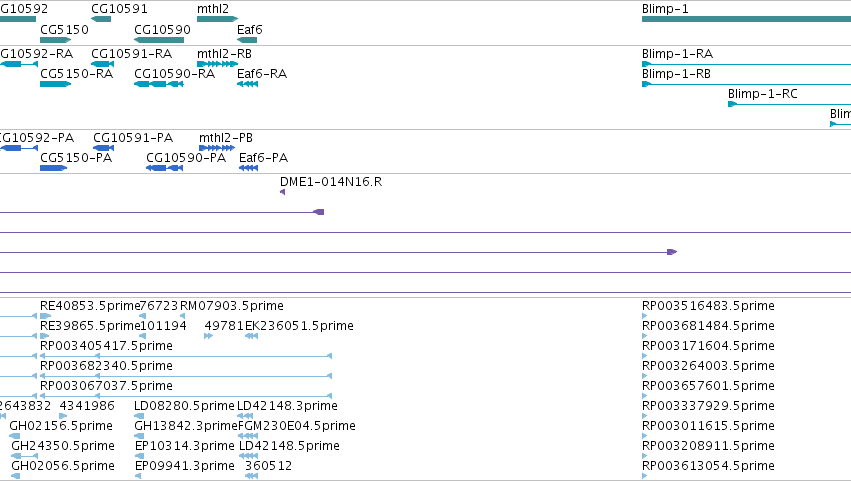Select the LD42148.5prime EST label

(x=289, y=446)
